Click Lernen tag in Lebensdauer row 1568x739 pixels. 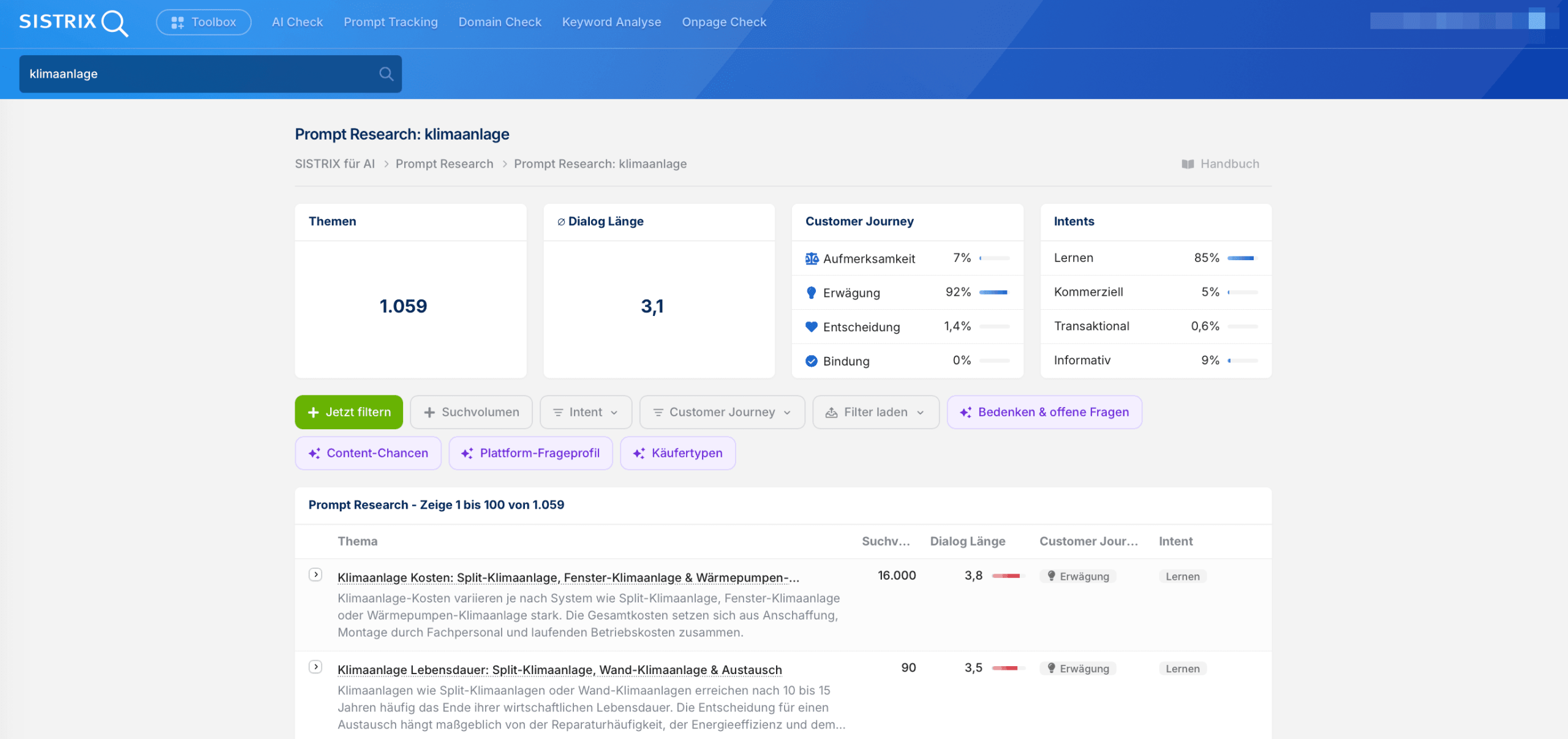click(x=1183, y=669)
